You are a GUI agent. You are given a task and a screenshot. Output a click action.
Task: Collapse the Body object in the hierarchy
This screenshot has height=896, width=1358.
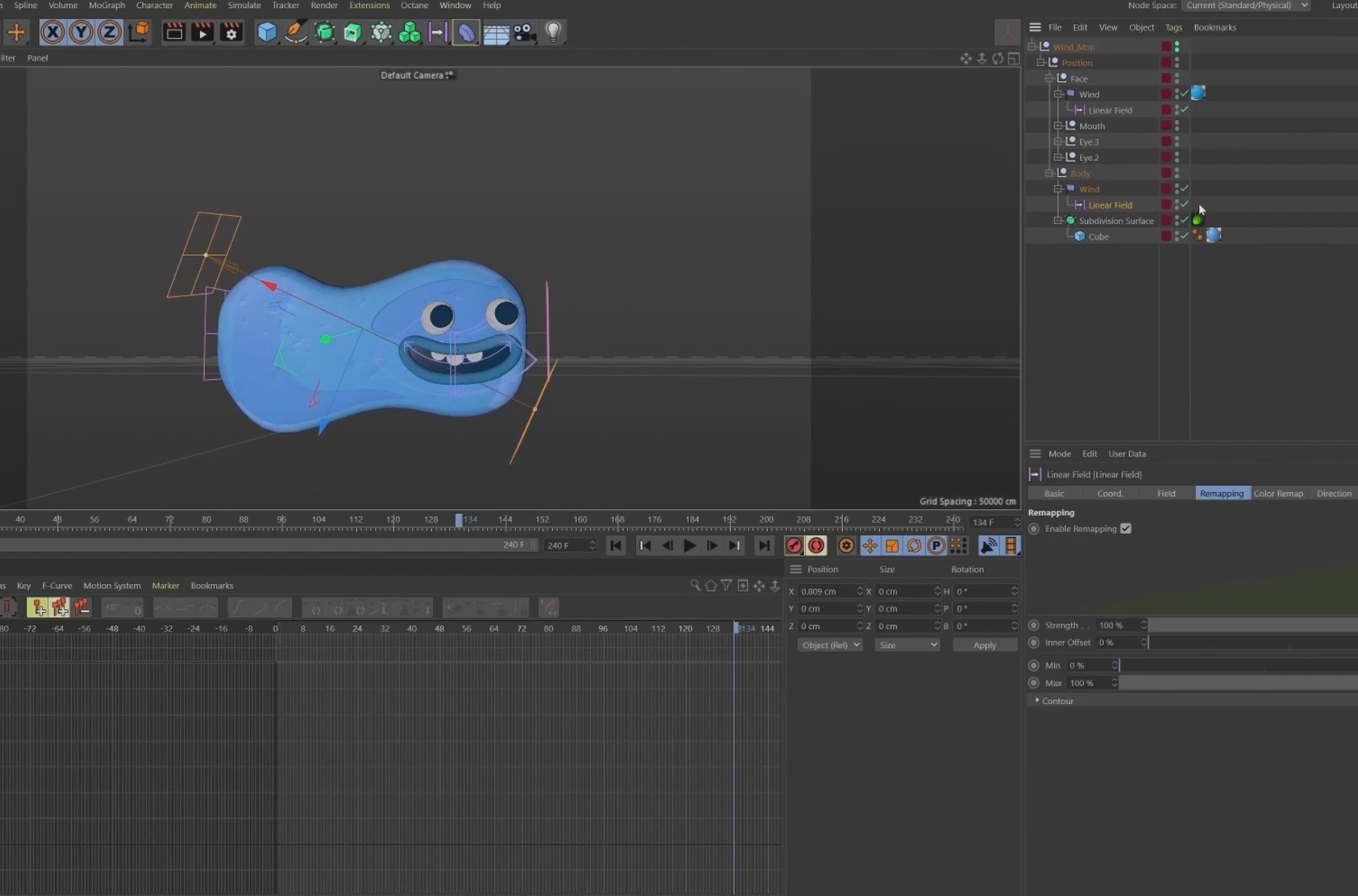pos(1049,173)
